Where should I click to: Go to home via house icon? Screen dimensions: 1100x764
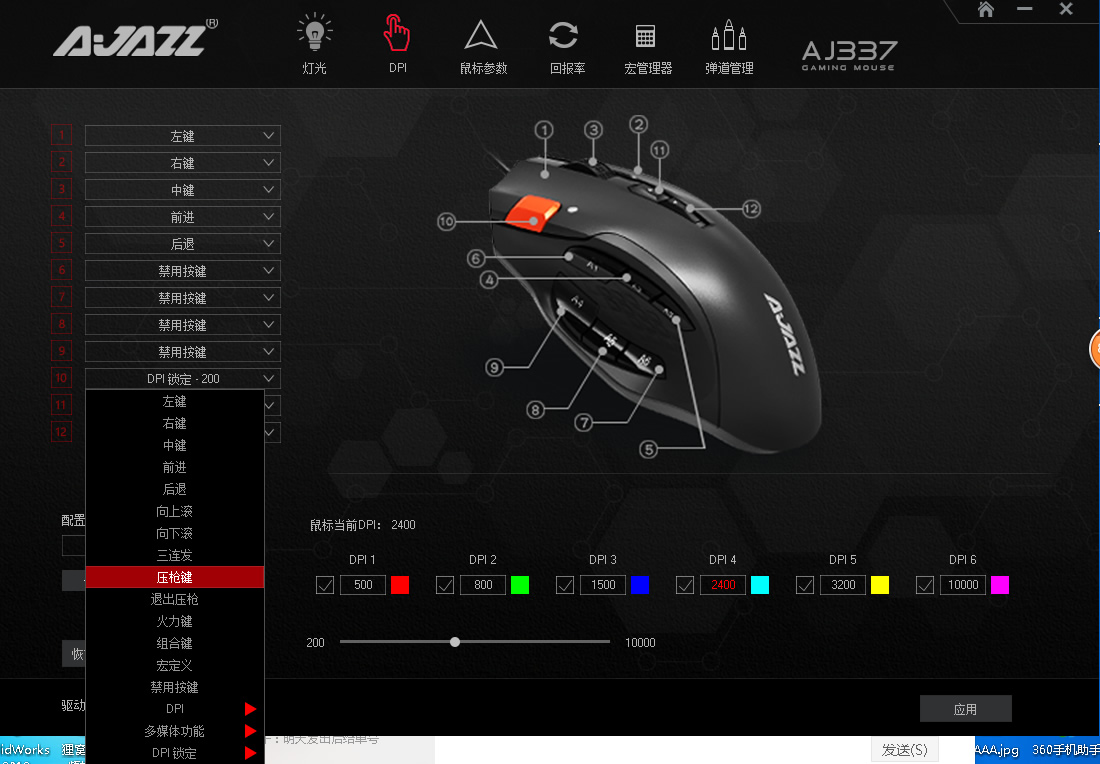pos(986,9)
